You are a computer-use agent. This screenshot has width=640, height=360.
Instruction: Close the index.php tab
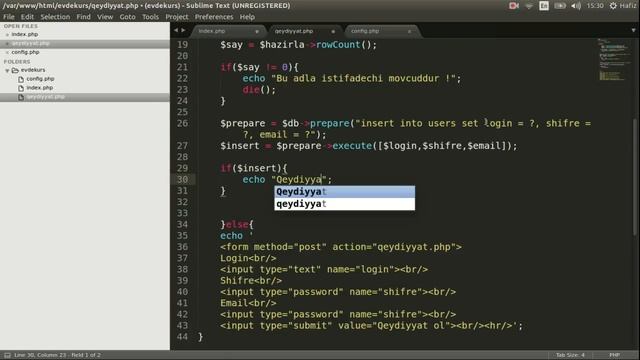point(257,31)
